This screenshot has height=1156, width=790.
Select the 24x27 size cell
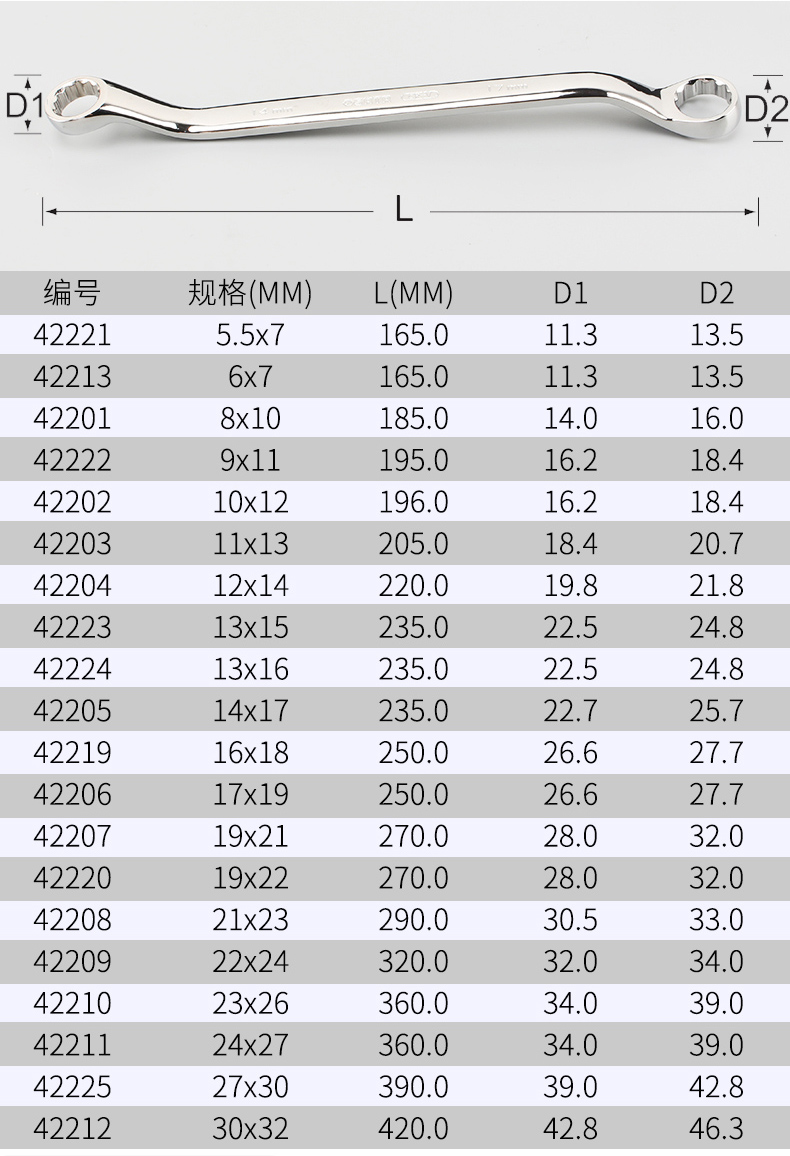pyautogui.click(x=250, y=1045)
